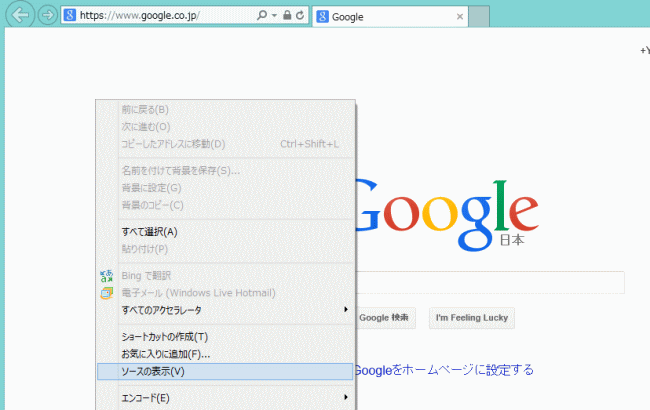The height and width of the screenshot is (410, 650).
Task: Choose 次に進む(O) in context menu
Action: 225,127
